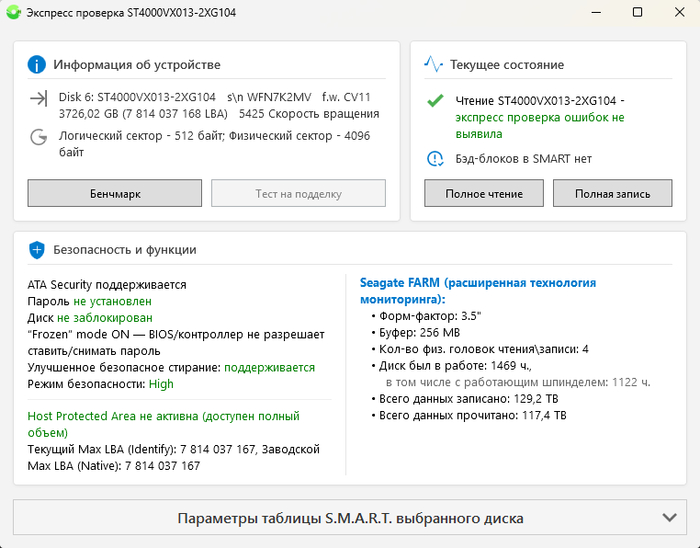Run the Бенчмарк test
The height and width of the screenshot is (548, 700).
click(115, 193)
